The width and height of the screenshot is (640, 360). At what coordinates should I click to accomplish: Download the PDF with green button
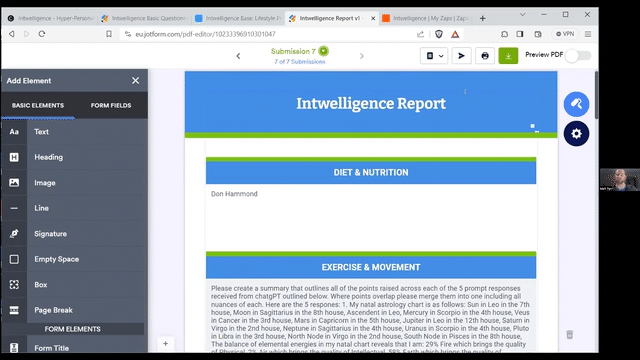pyautogui.click(x=508, y=56)
